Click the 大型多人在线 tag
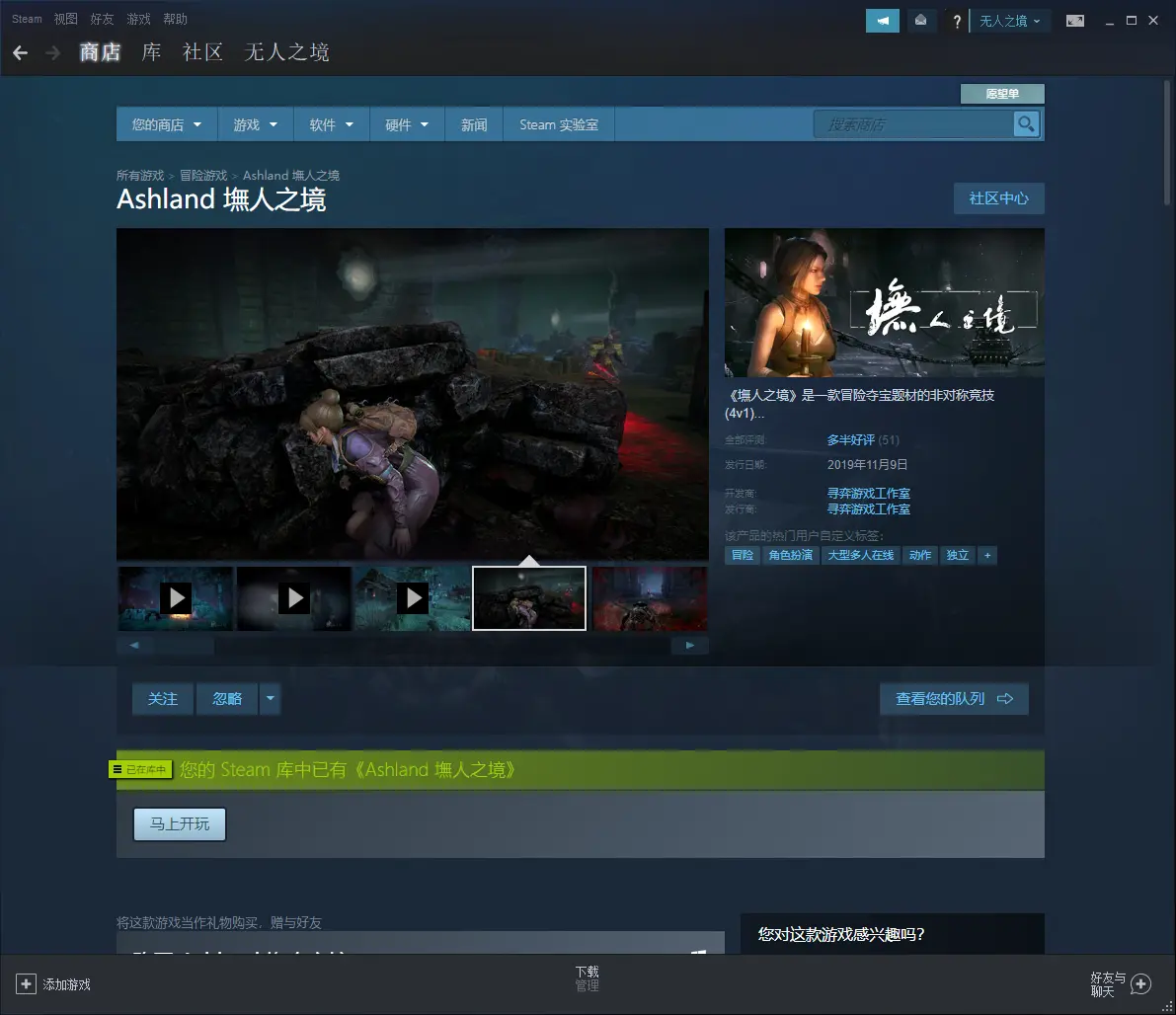Viewport: 1176px width, 1015px height. 861,555
